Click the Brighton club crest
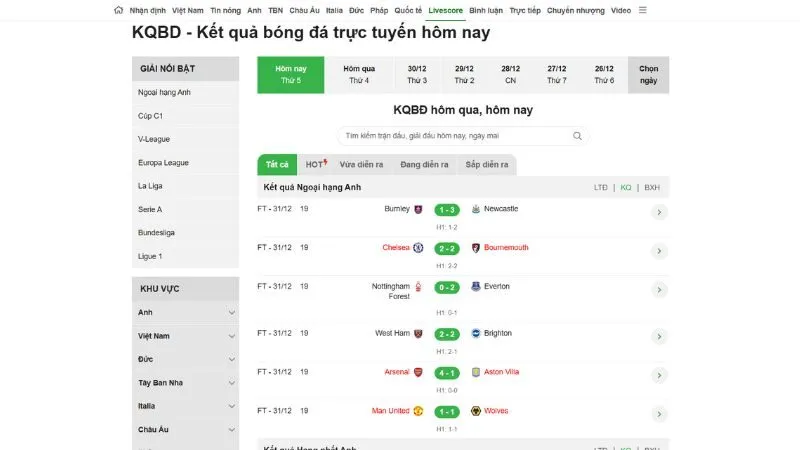Screen dimensions: 800x450 tap(476, 334)
